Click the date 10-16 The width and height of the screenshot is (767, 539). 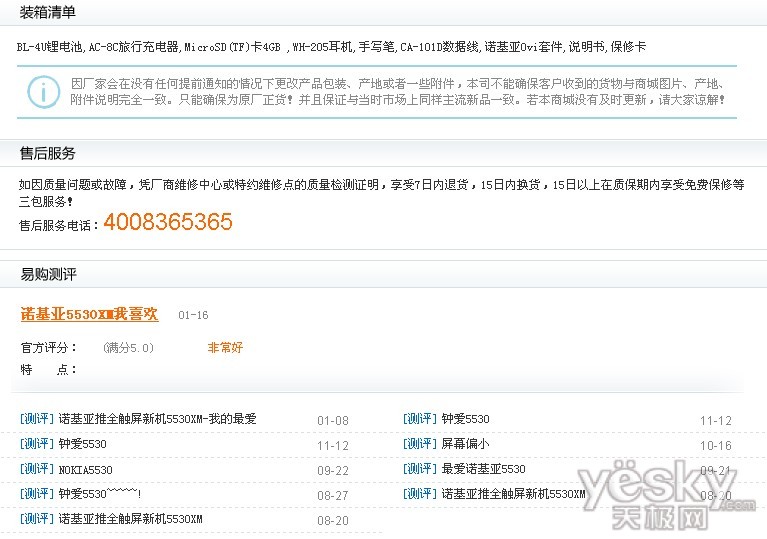click(716, 446)
